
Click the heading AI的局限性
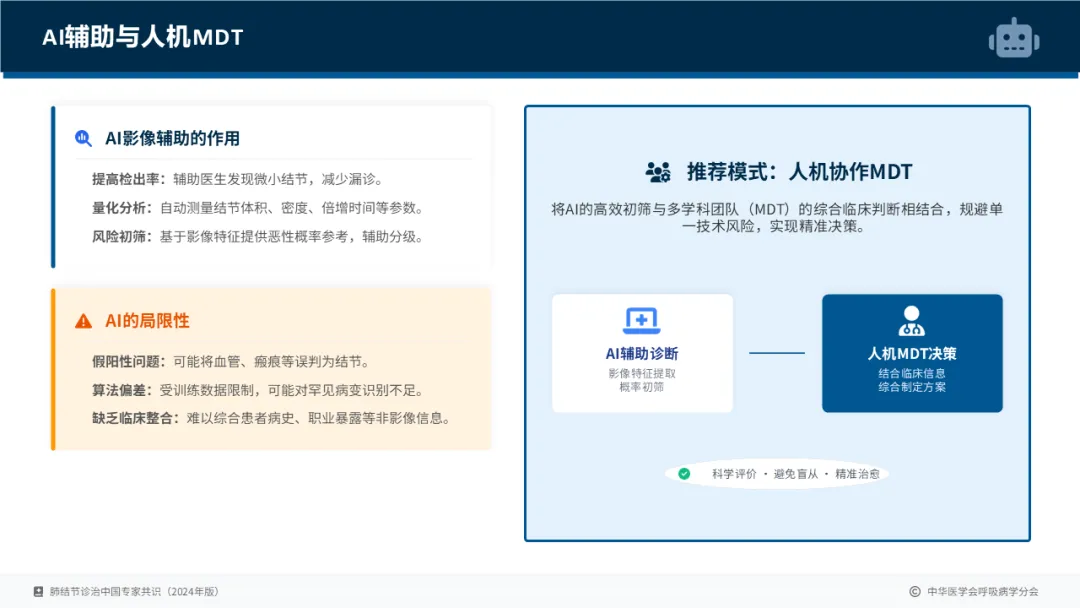[147, 321]
